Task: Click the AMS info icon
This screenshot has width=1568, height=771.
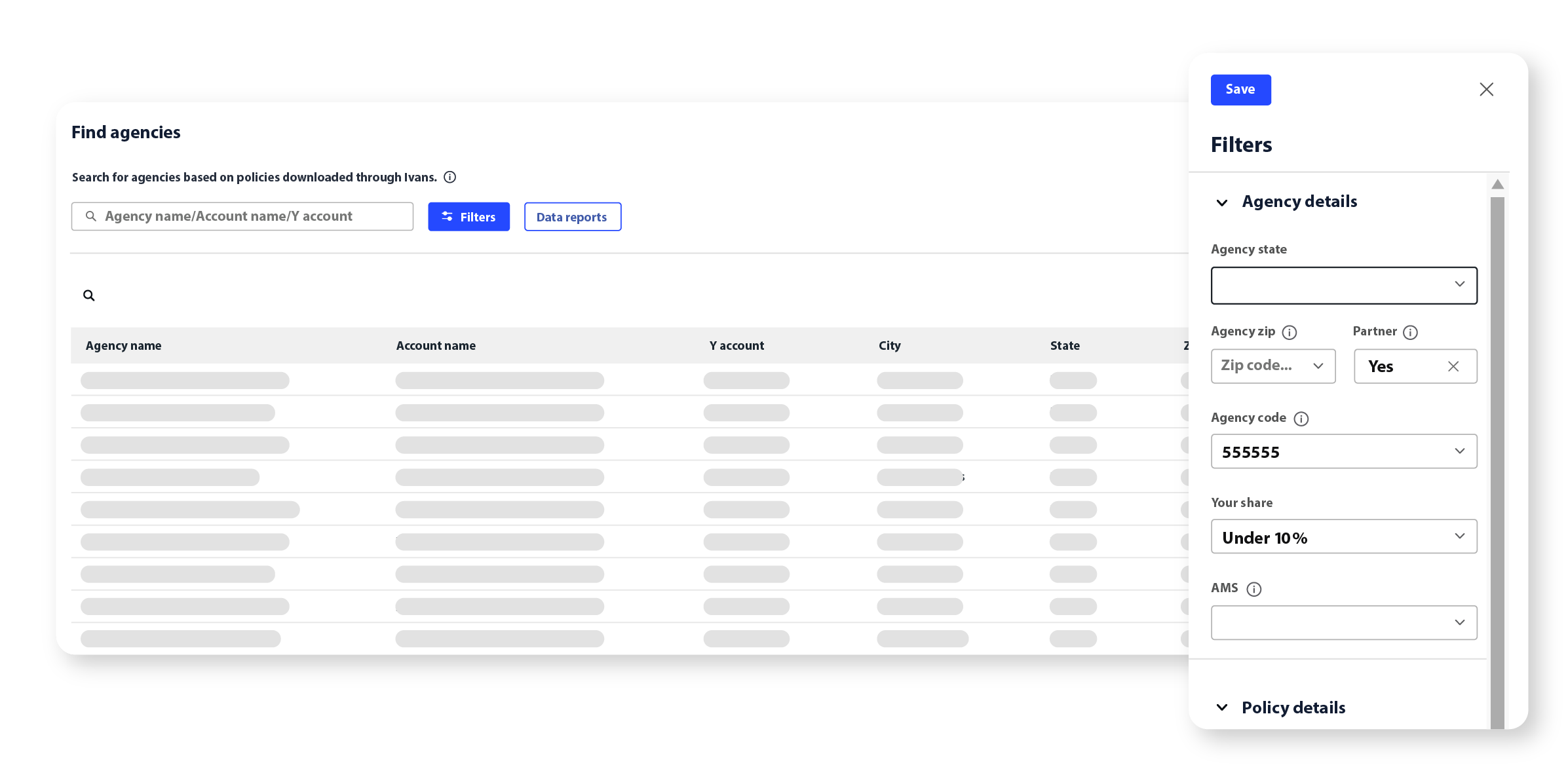Action: (x=1253, y=589)
